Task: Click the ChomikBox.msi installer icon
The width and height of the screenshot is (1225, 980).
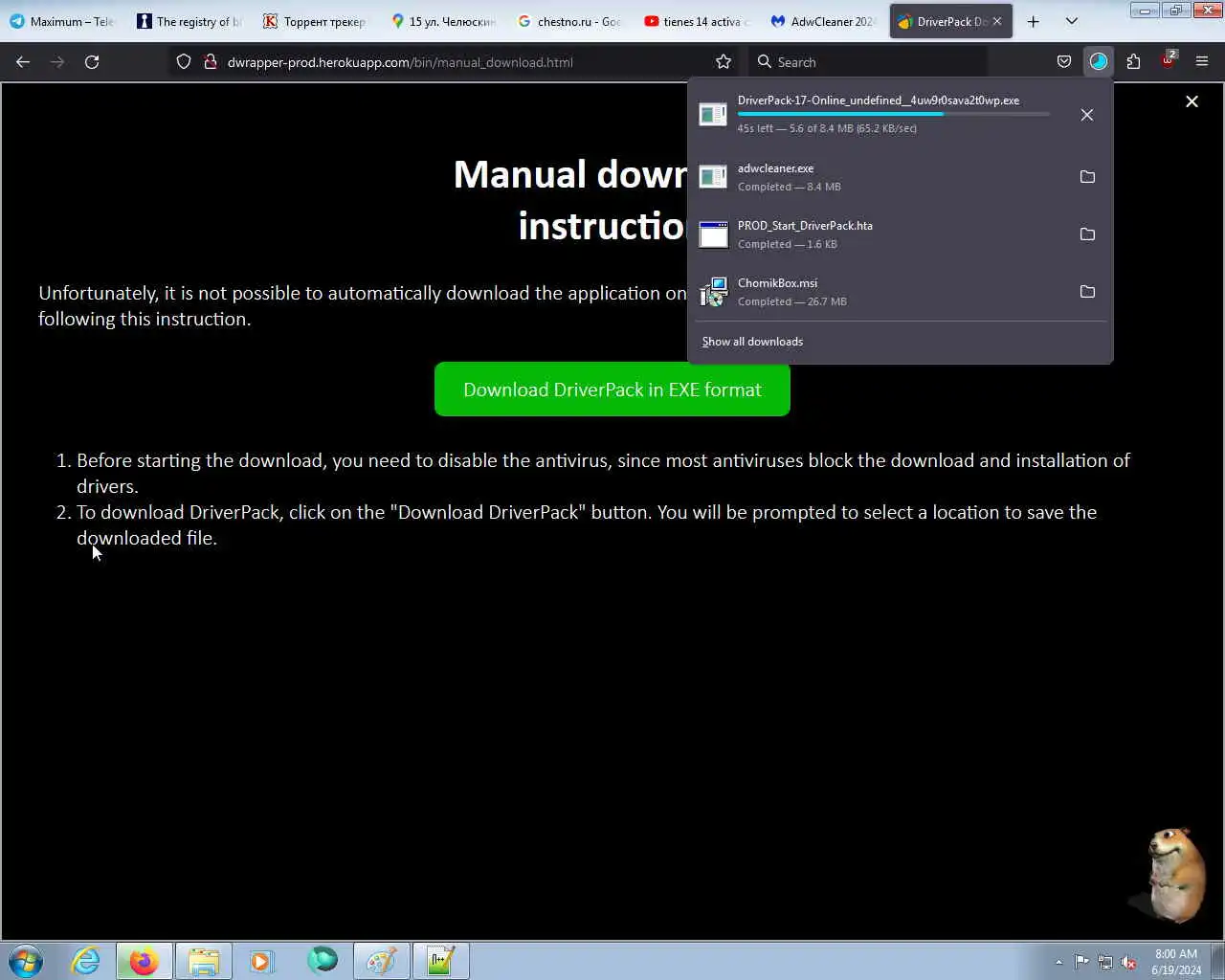Action: click(713, 292)
